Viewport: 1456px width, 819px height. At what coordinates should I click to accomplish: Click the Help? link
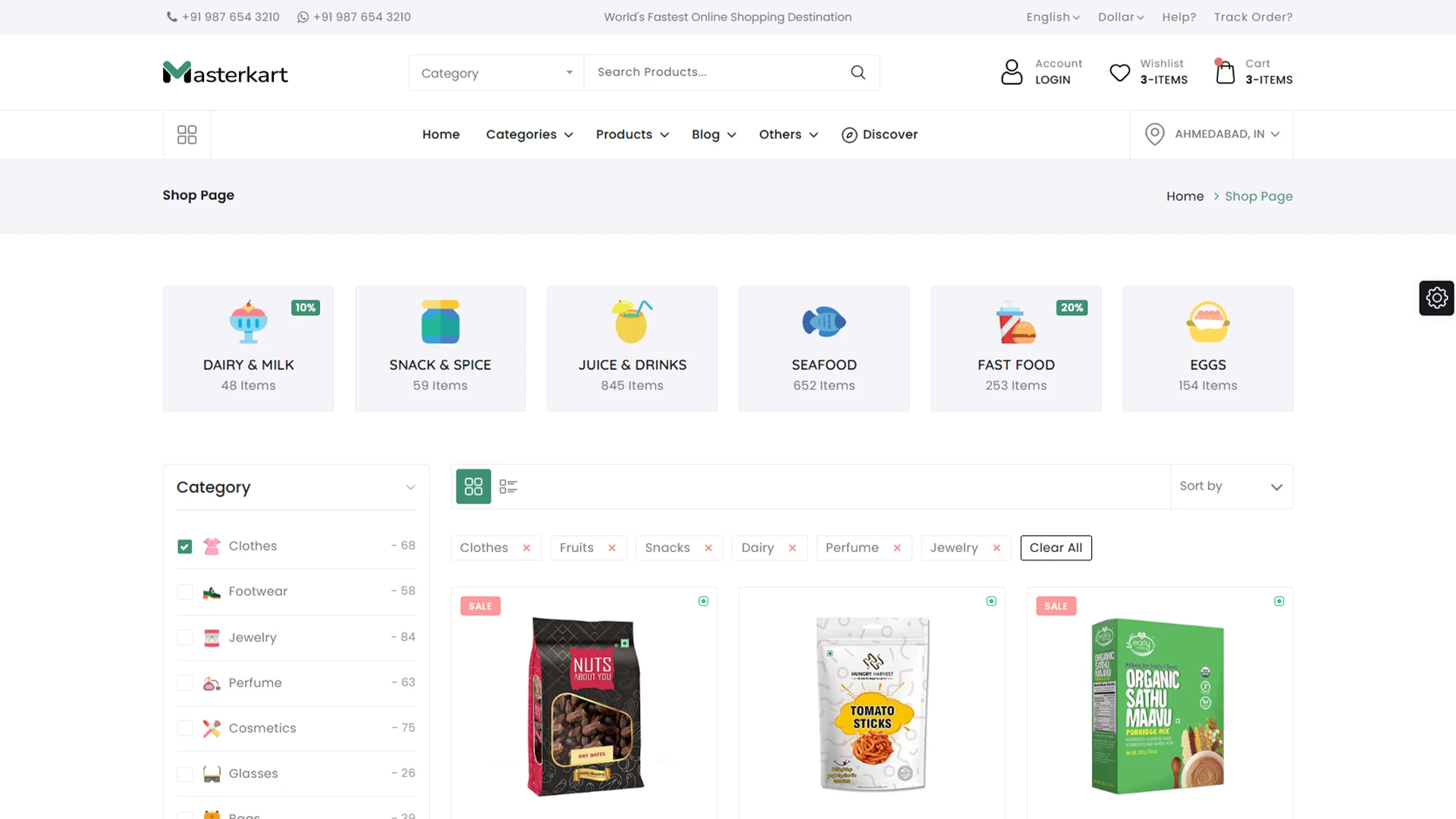point(1178,17)
